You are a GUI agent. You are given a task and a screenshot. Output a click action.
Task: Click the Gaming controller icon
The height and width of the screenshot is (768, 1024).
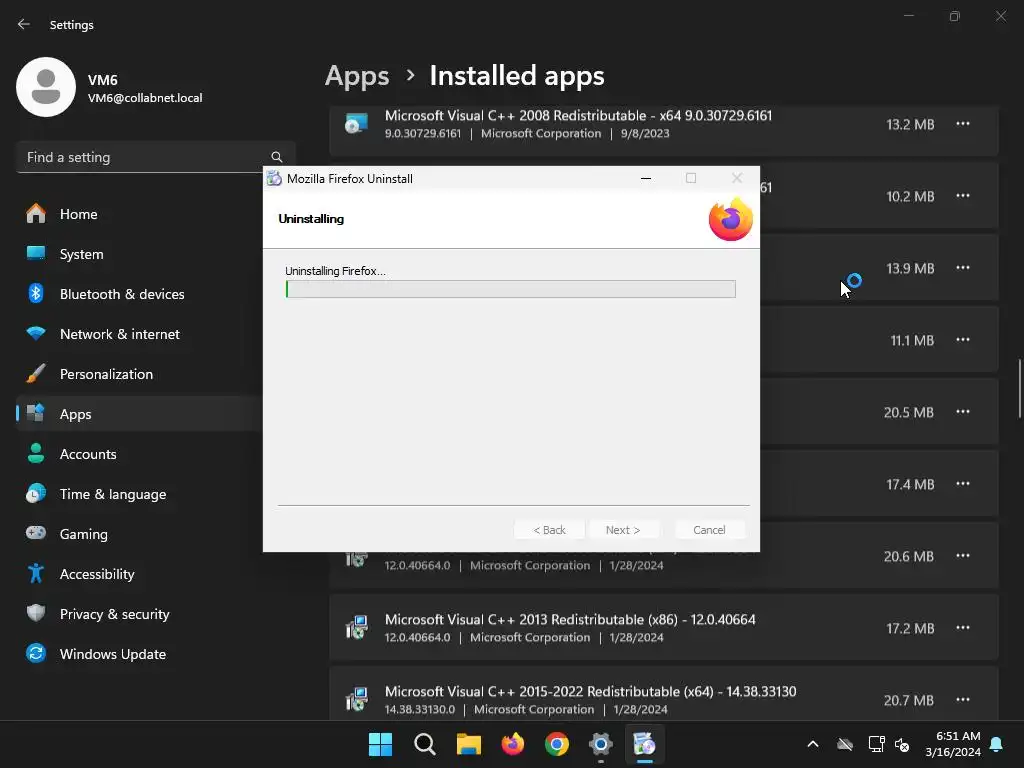(36, 533)
